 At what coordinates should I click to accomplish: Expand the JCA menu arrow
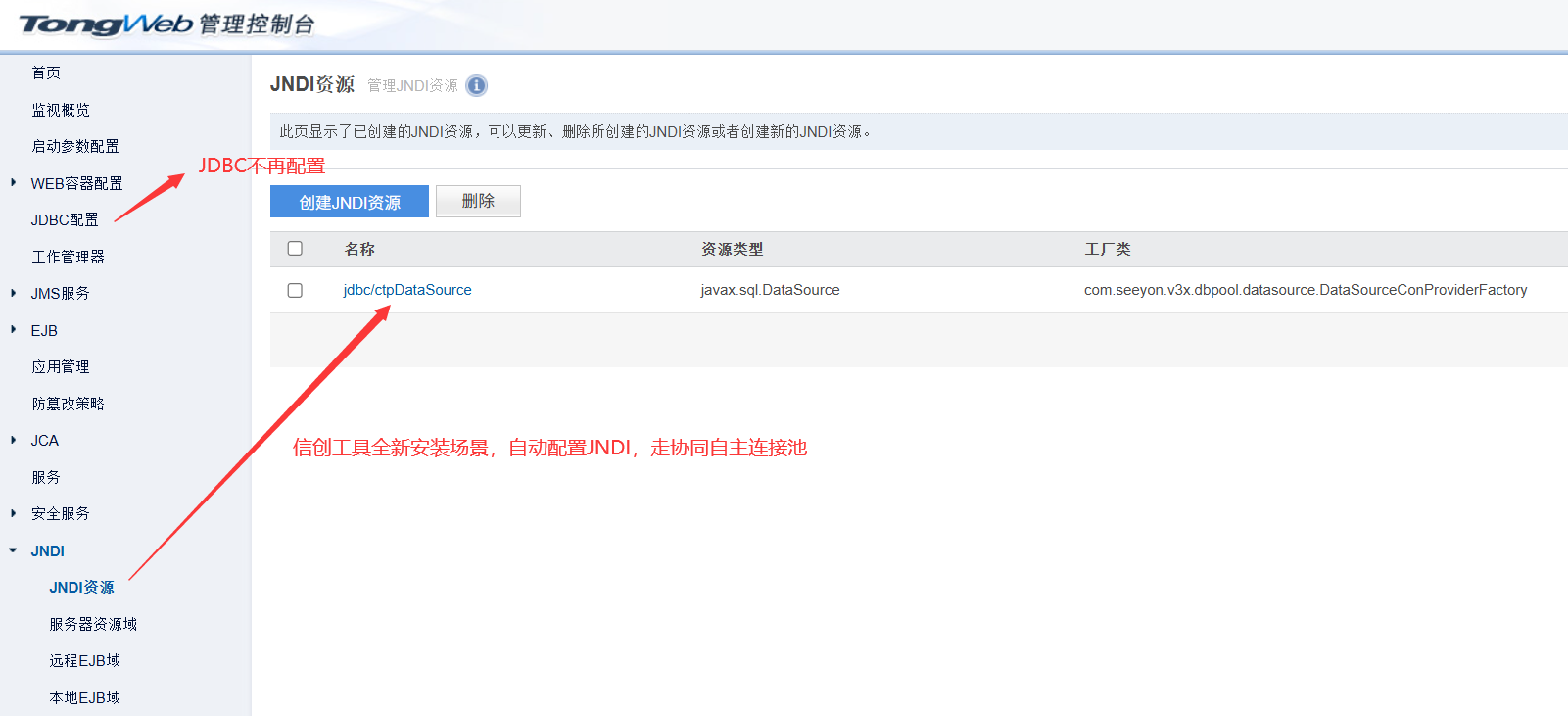click(13, 440)
